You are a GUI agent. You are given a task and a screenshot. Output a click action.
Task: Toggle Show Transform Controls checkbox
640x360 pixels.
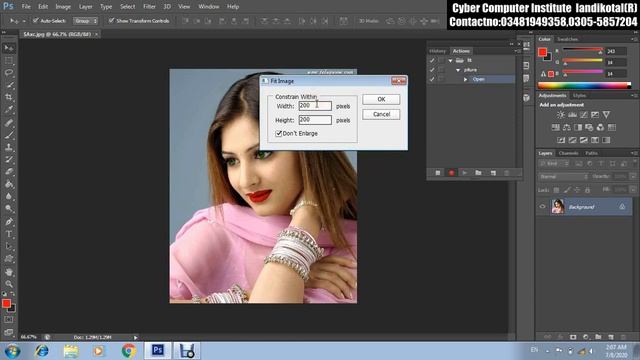(x=111, y=20)
